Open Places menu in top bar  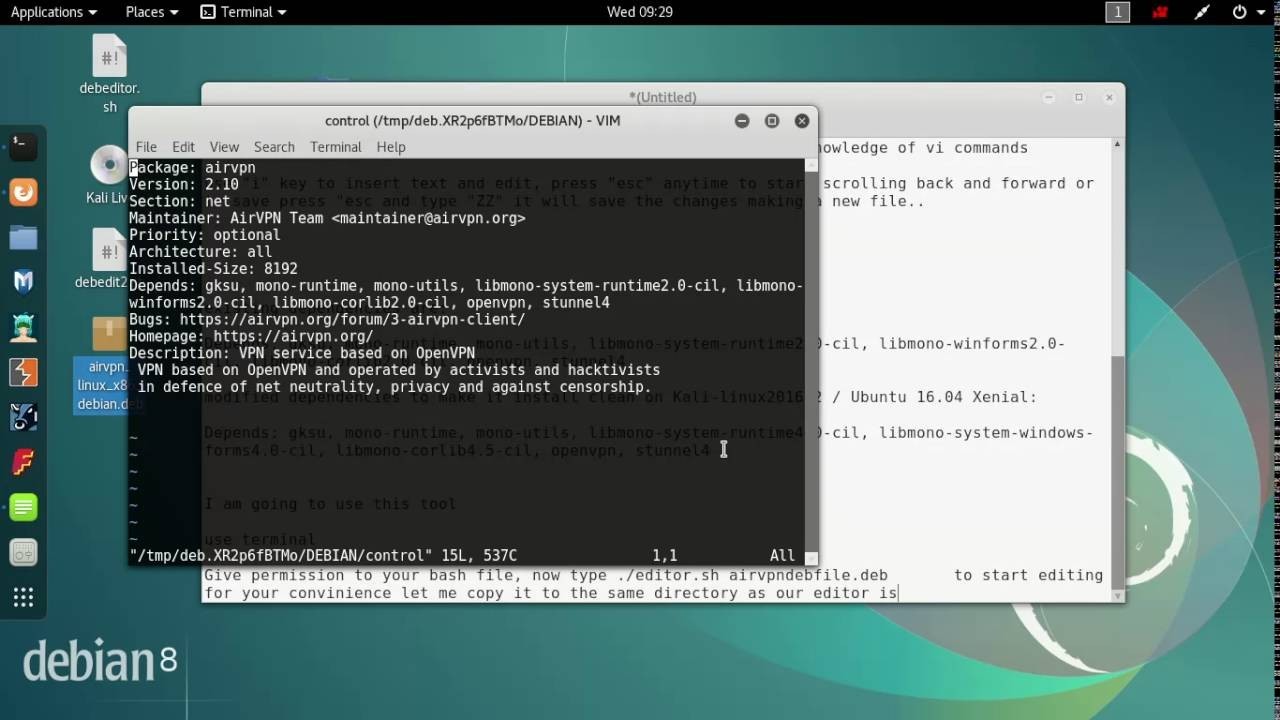click(x=151, y=12)
